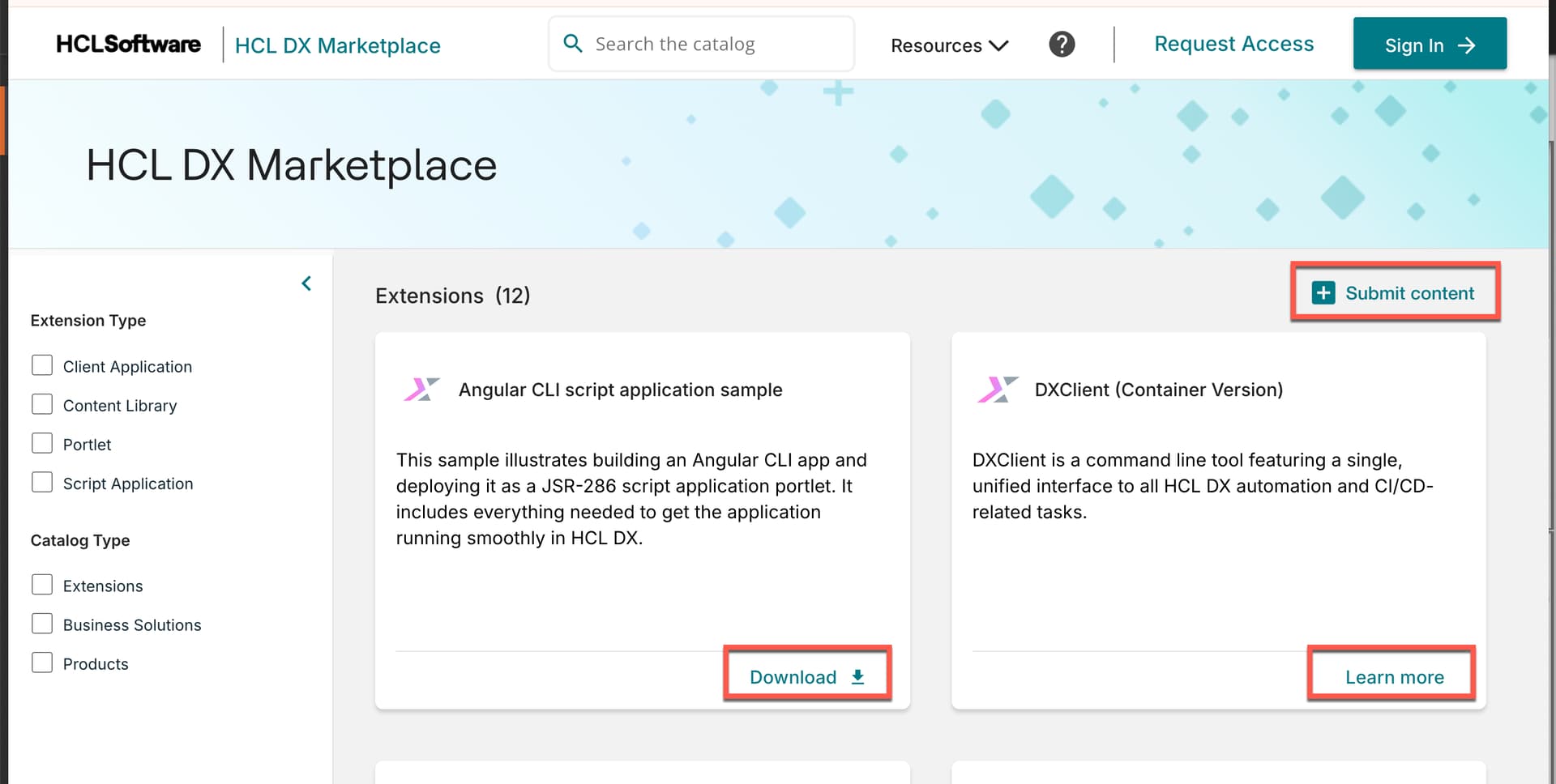This screenshot has height=784, width=1556.
Task: Open the HCL DX Marketplace header link
Action: tap(337, 45)
